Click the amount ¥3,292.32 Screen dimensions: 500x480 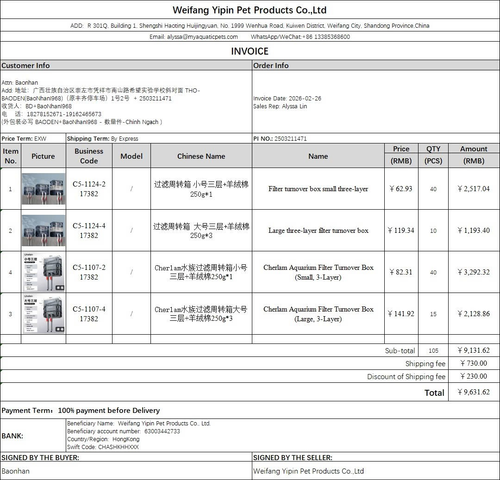tap(474, 272)
